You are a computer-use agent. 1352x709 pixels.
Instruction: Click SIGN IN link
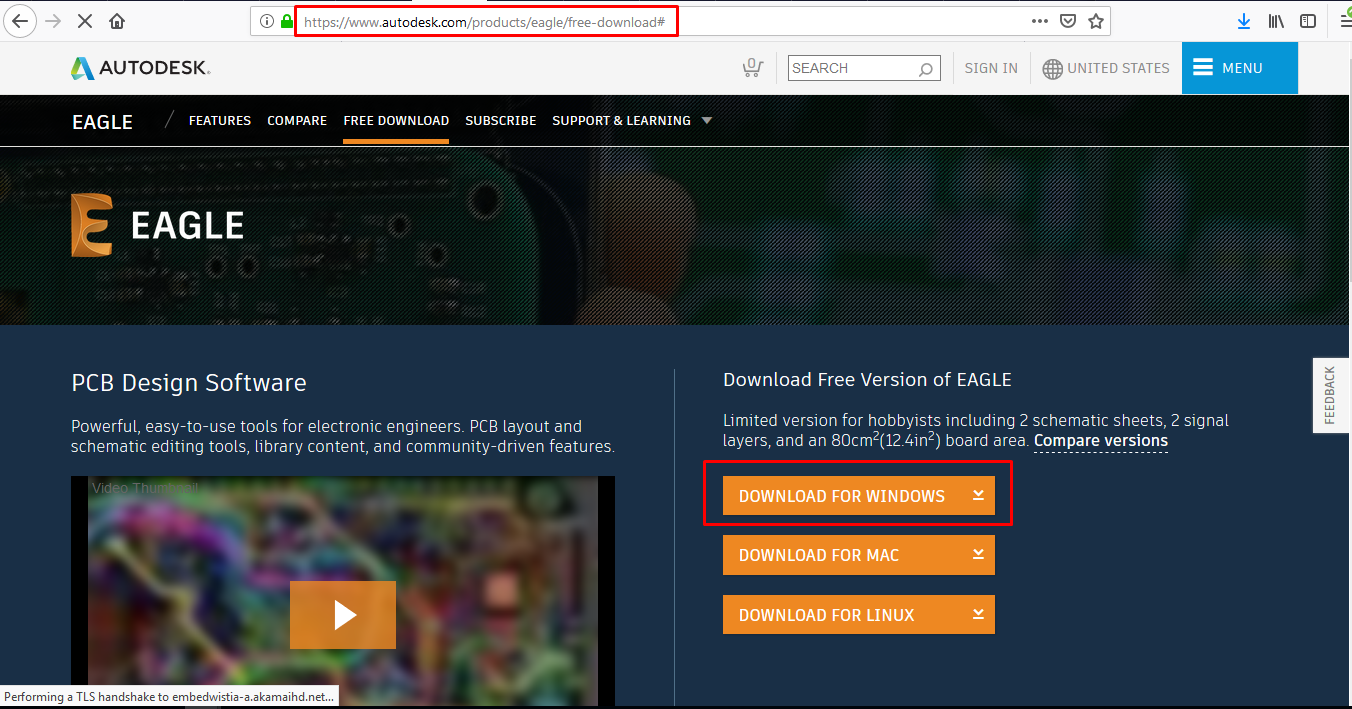(x=991, y=68)
